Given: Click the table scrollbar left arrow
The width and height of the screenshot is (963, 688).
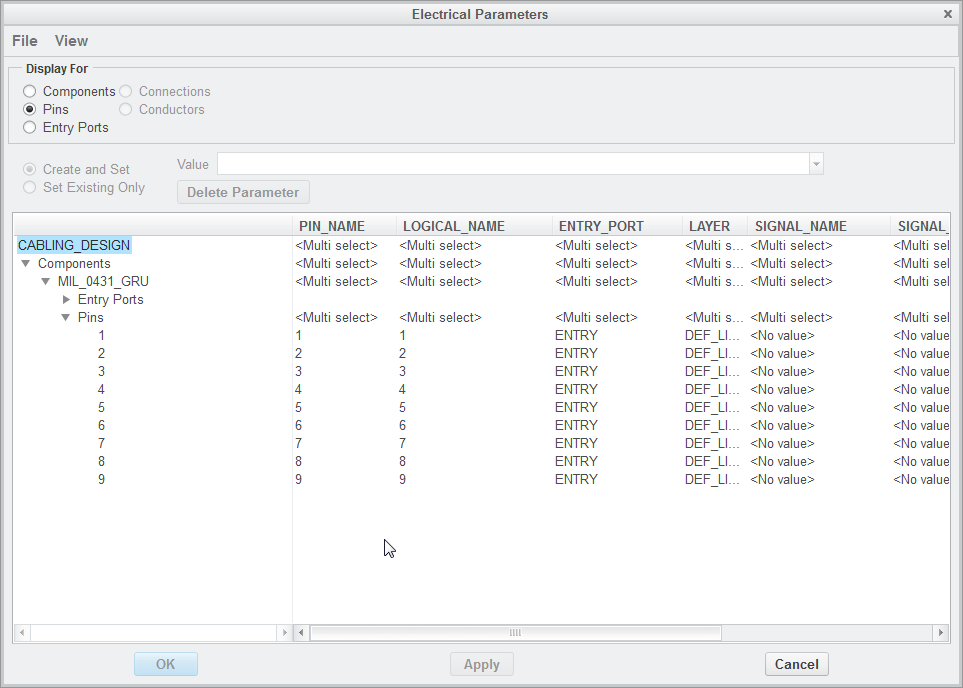Looking at the screenshot, I should click(301, 633).
